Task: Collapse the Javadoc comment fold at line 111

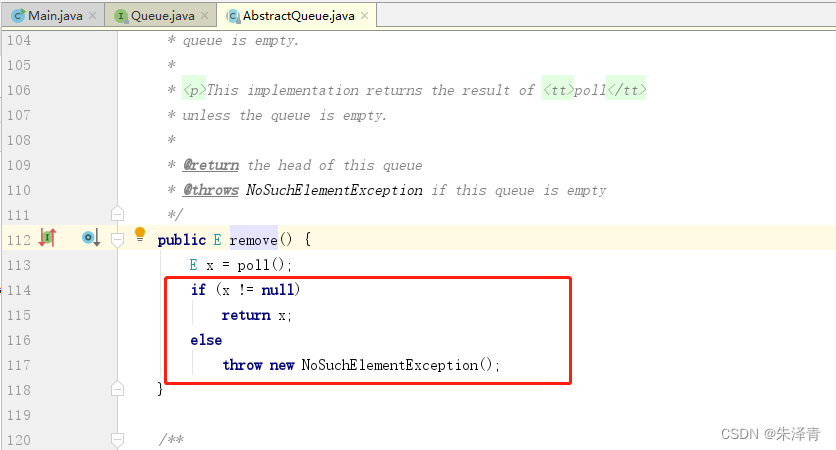Action: pyautogui.click(x=117, y=214)
